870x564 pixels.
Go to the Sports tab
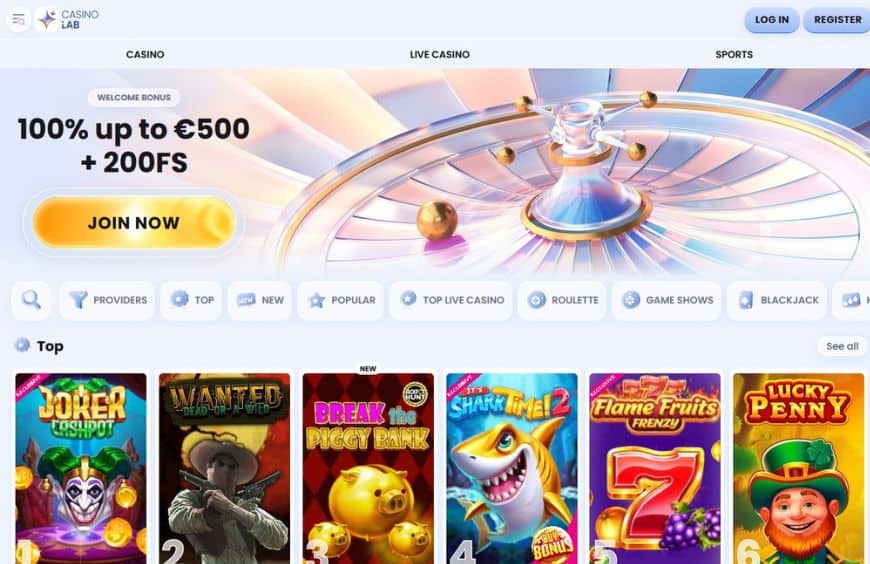click(x=734, y=54)
